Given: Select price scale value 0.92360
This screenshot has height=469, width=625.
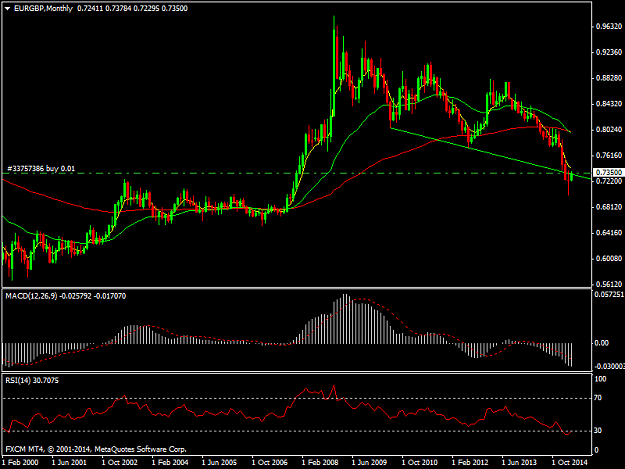Looking at the screenshot, I should click(x=609, y=52).
